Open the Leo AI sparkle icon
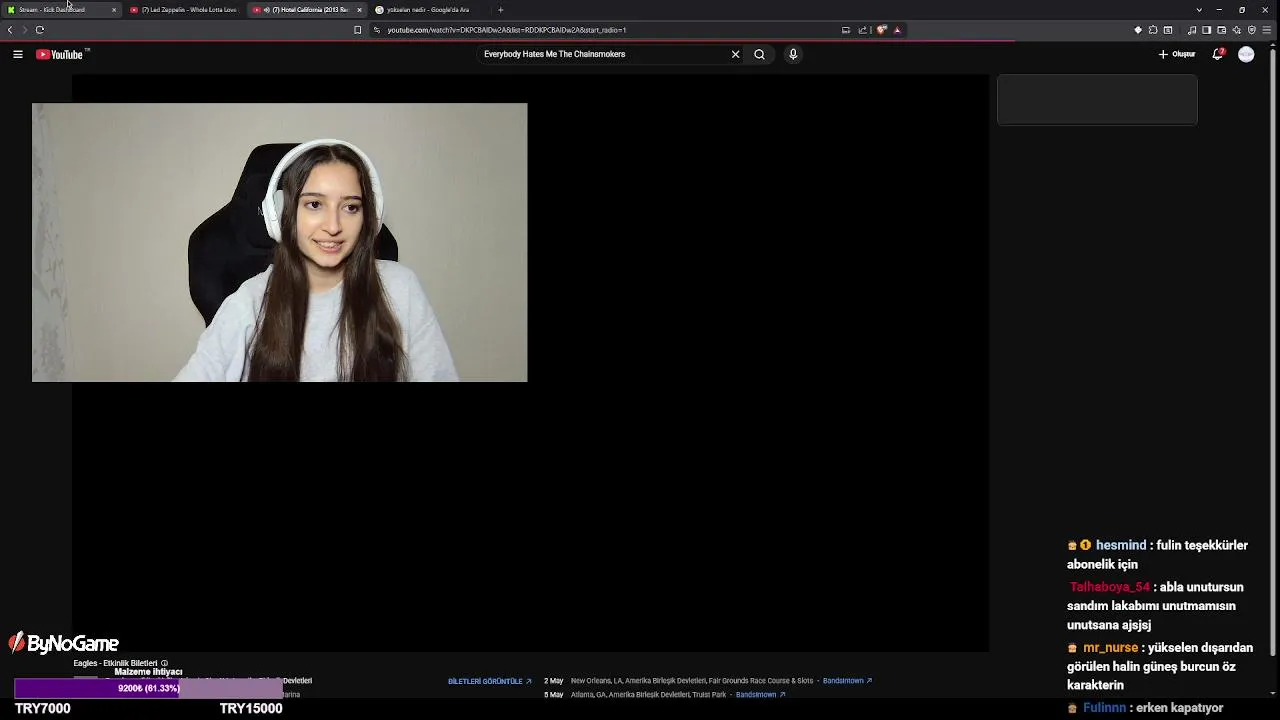 tap(1237, 30)
